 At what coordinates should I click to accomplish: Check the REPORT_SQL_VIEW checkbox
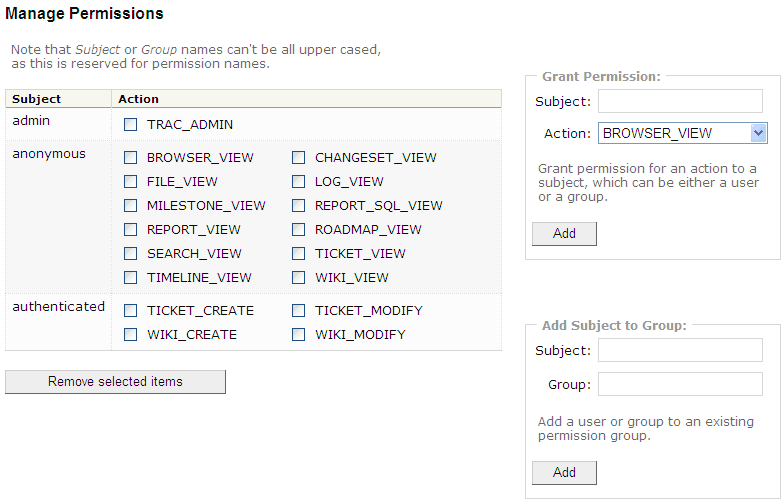tap(299, 205)
